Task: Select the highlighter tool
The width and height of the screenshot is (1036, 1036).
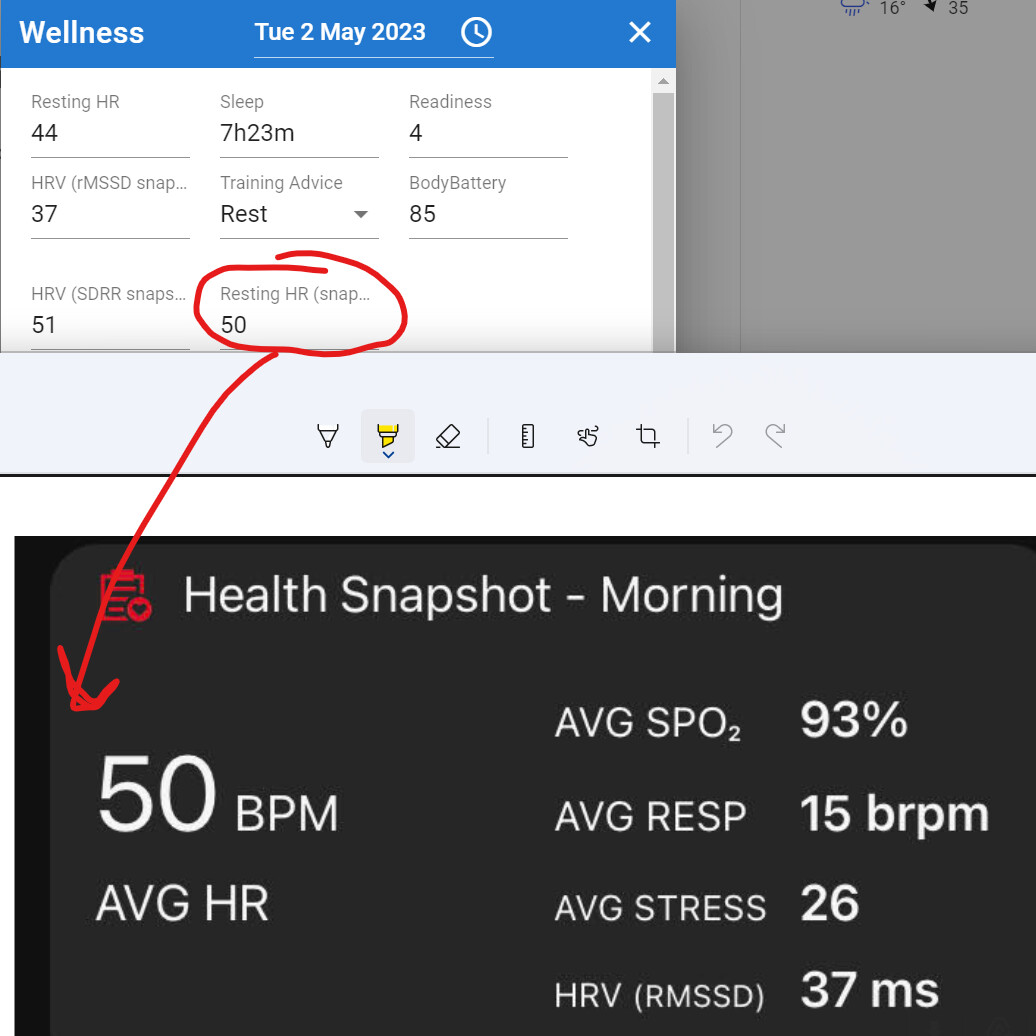Action: [x=388, y=432]
